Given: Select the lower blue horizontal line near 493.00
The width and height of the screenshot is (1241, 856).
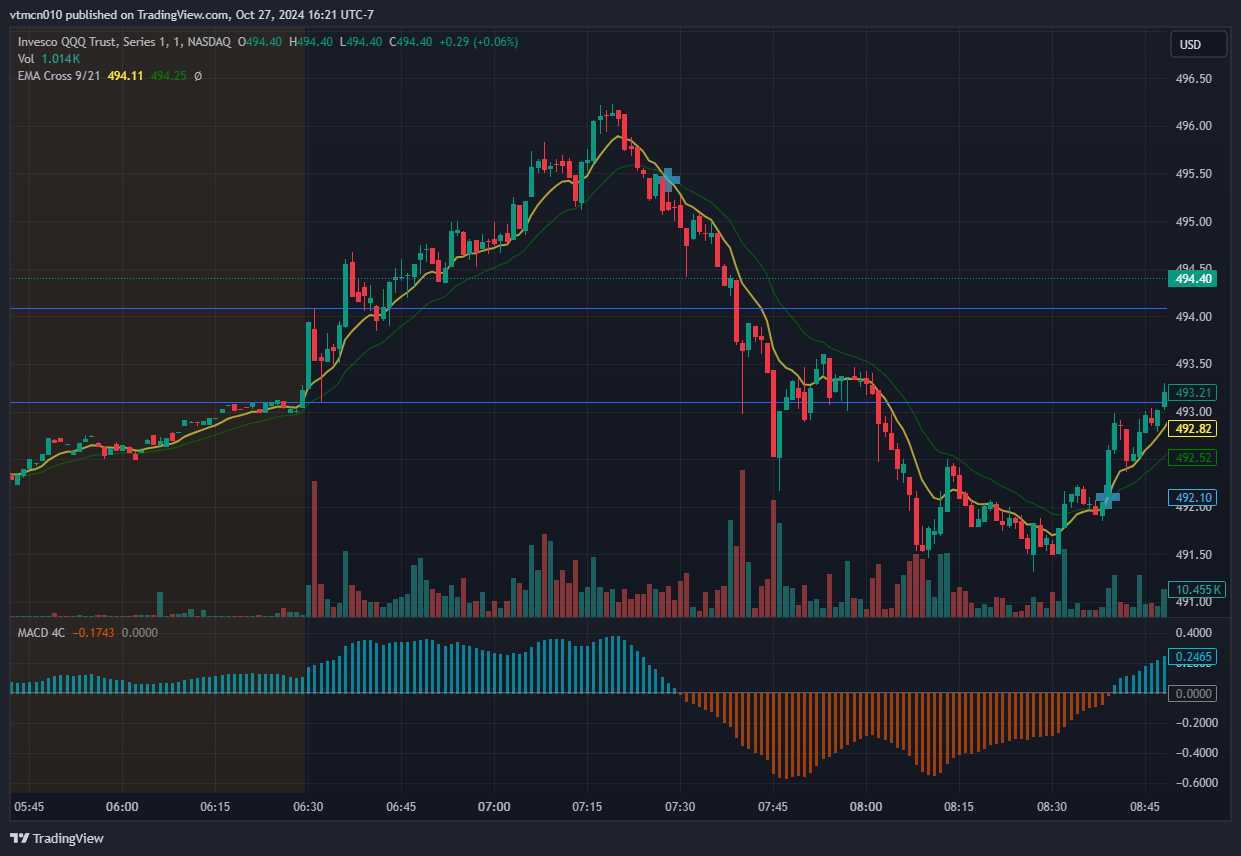Looking at the screenshot, I should pyautogui.click(x=600, y=403).
